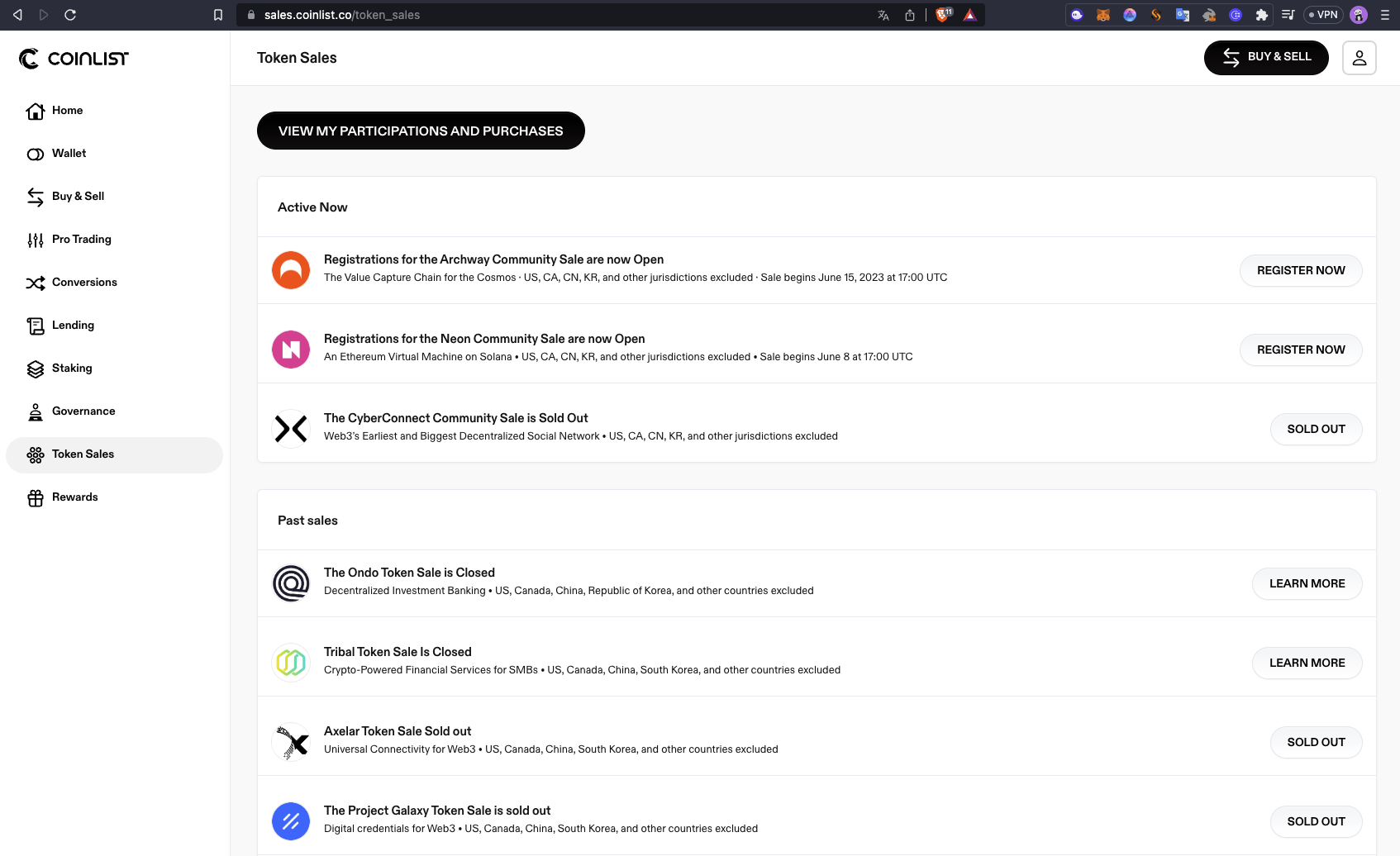Open the Google Translate extension
The image size is (1400, 856).
(x=1183, y=15)
